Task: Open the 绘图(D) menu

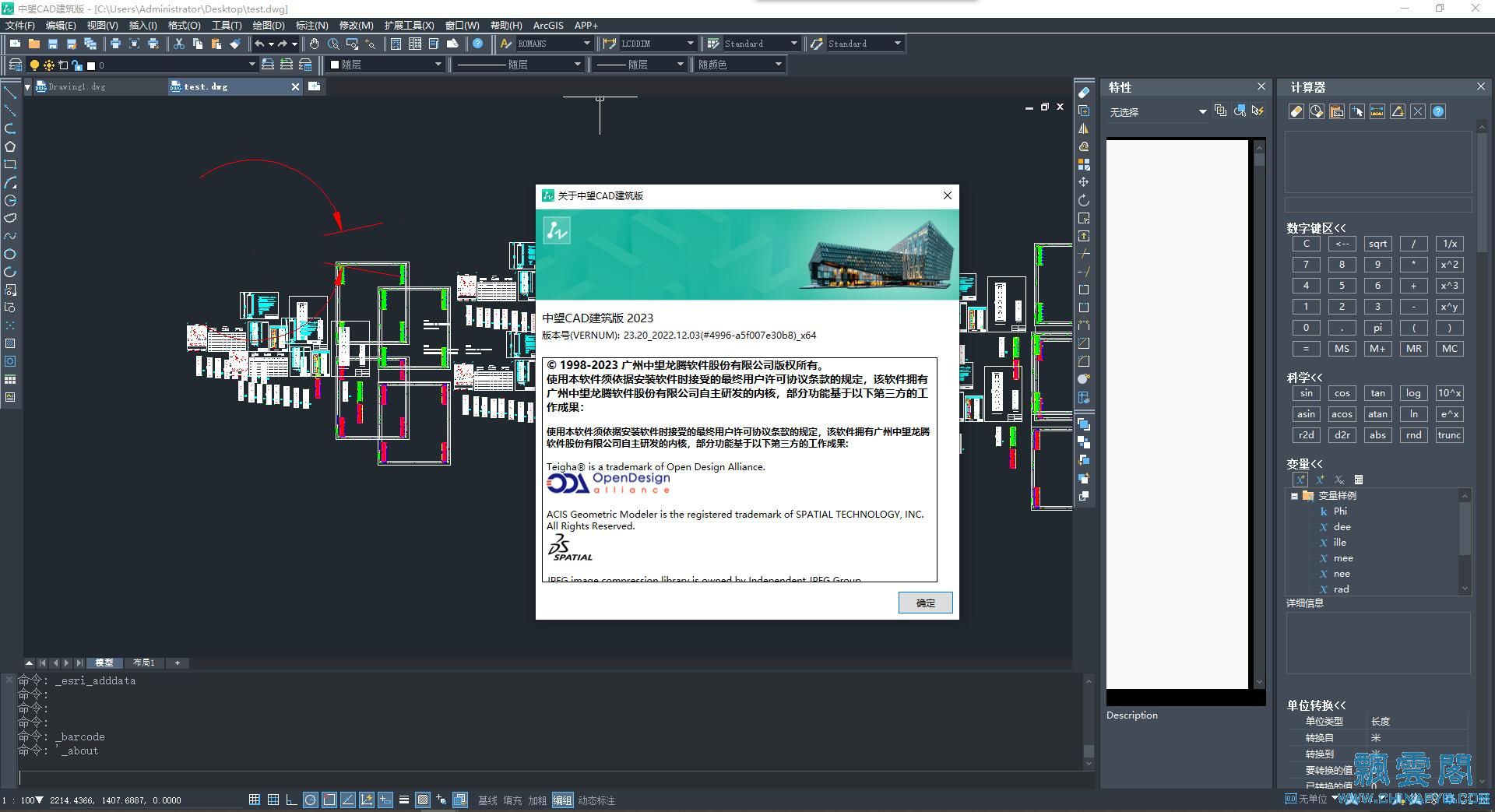Action: pyautogui.click(x=269, y=26)
